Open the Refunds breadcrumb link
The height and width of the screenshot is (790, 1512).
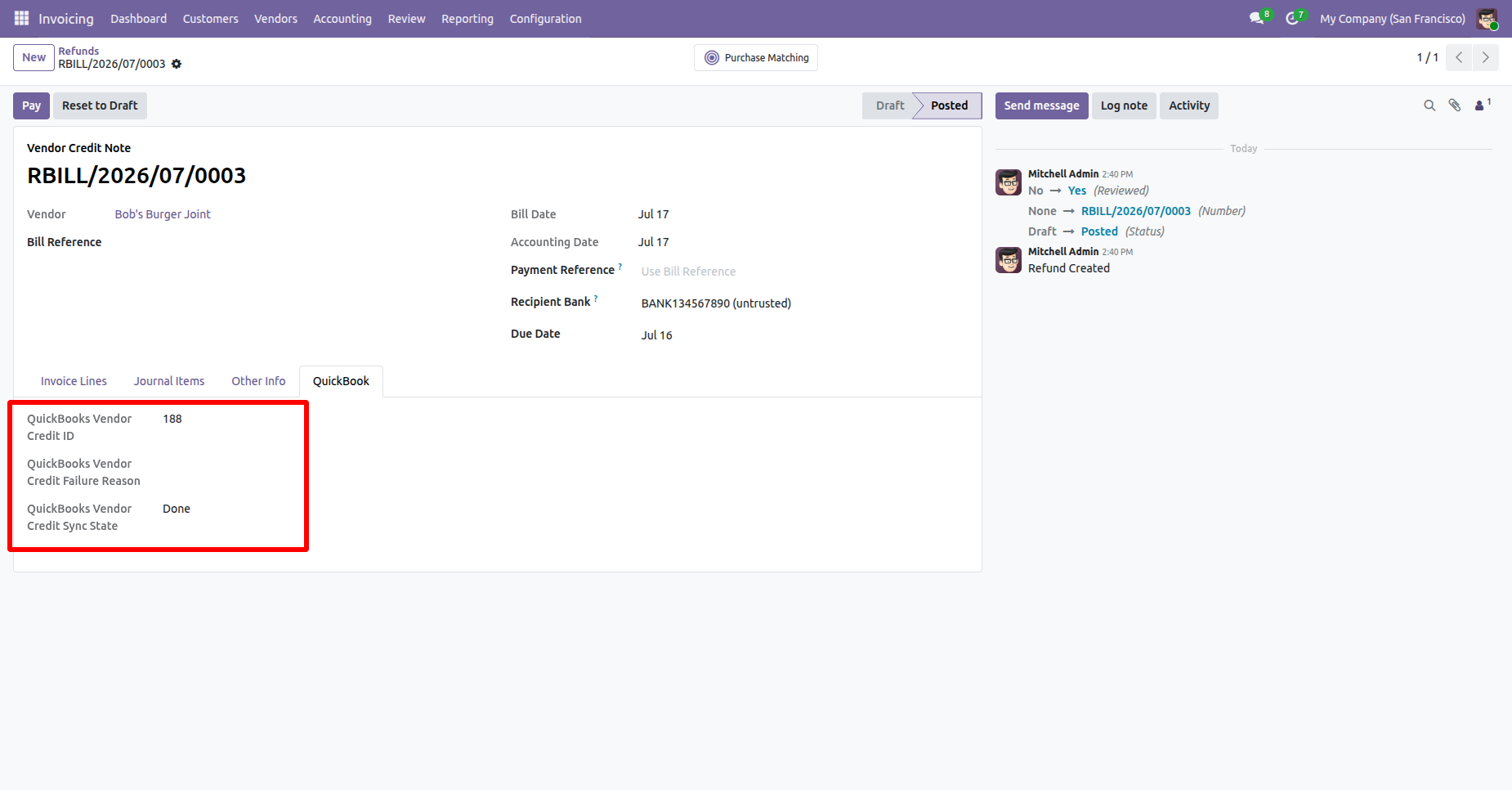coord(78,51)
